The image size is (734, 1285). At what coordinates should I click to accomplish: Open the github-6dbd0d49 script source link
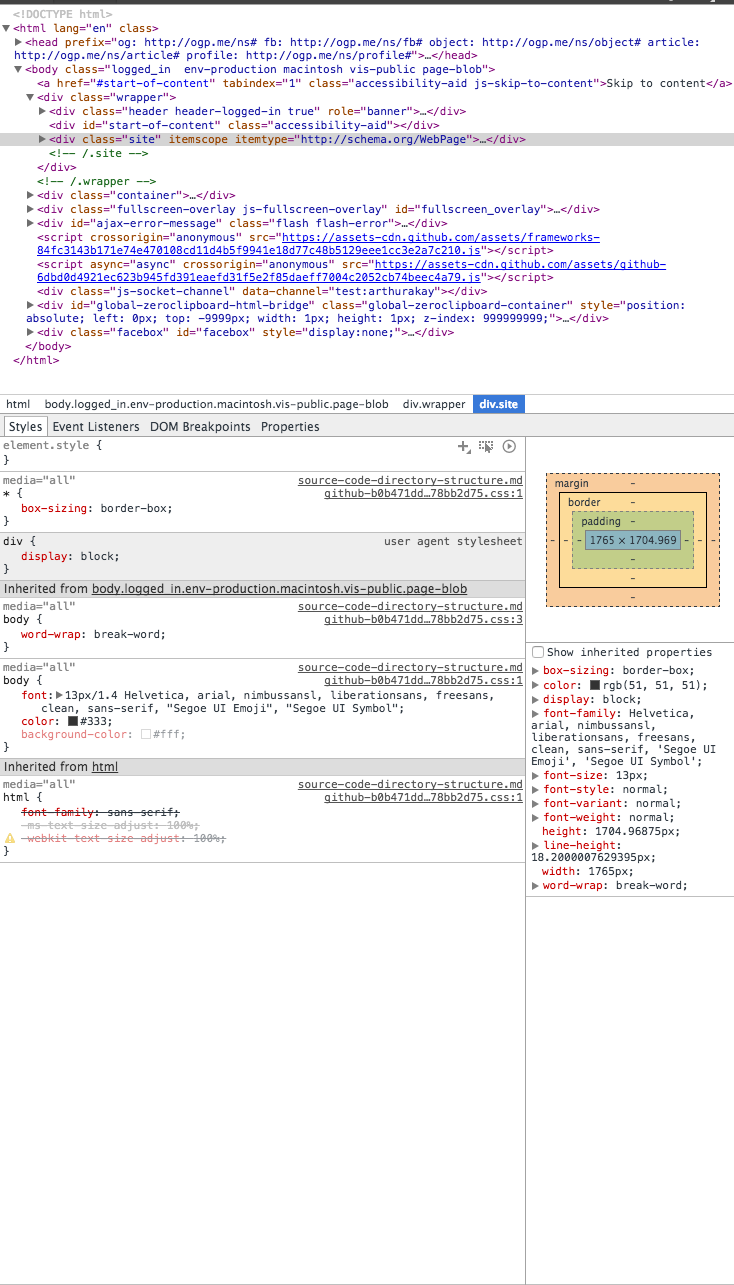[x=351, y=270]
